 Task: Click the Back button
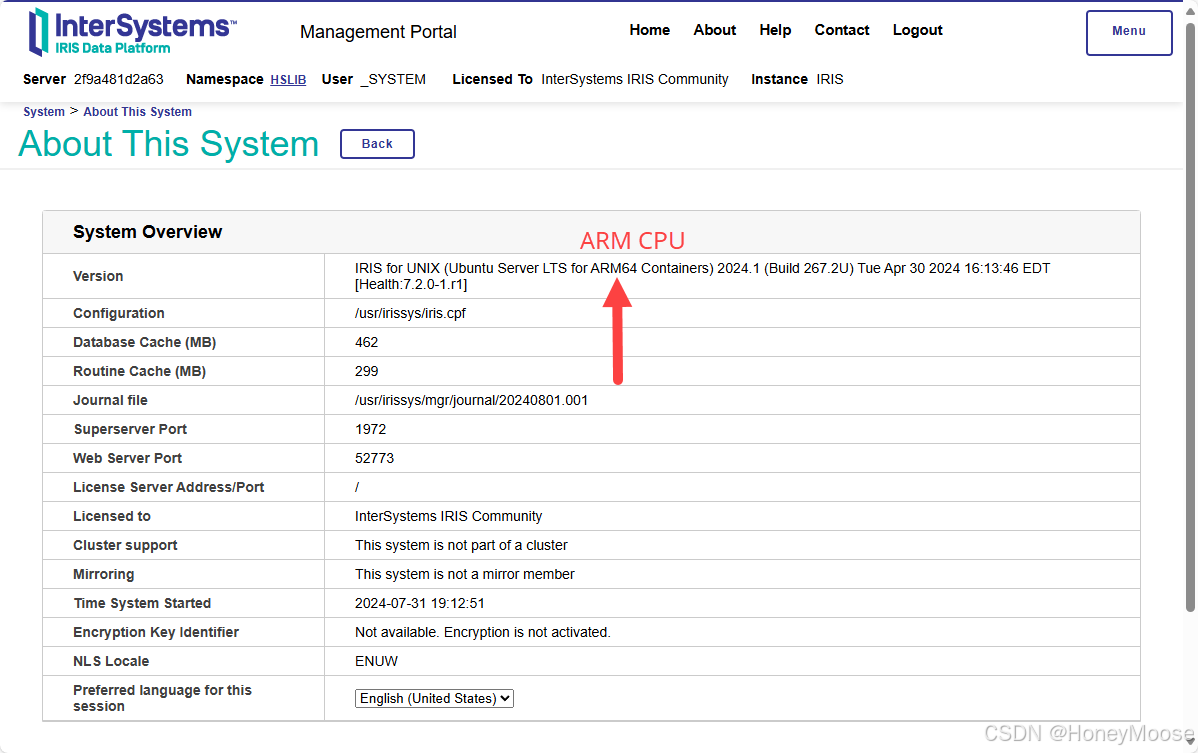click(377, 143)
